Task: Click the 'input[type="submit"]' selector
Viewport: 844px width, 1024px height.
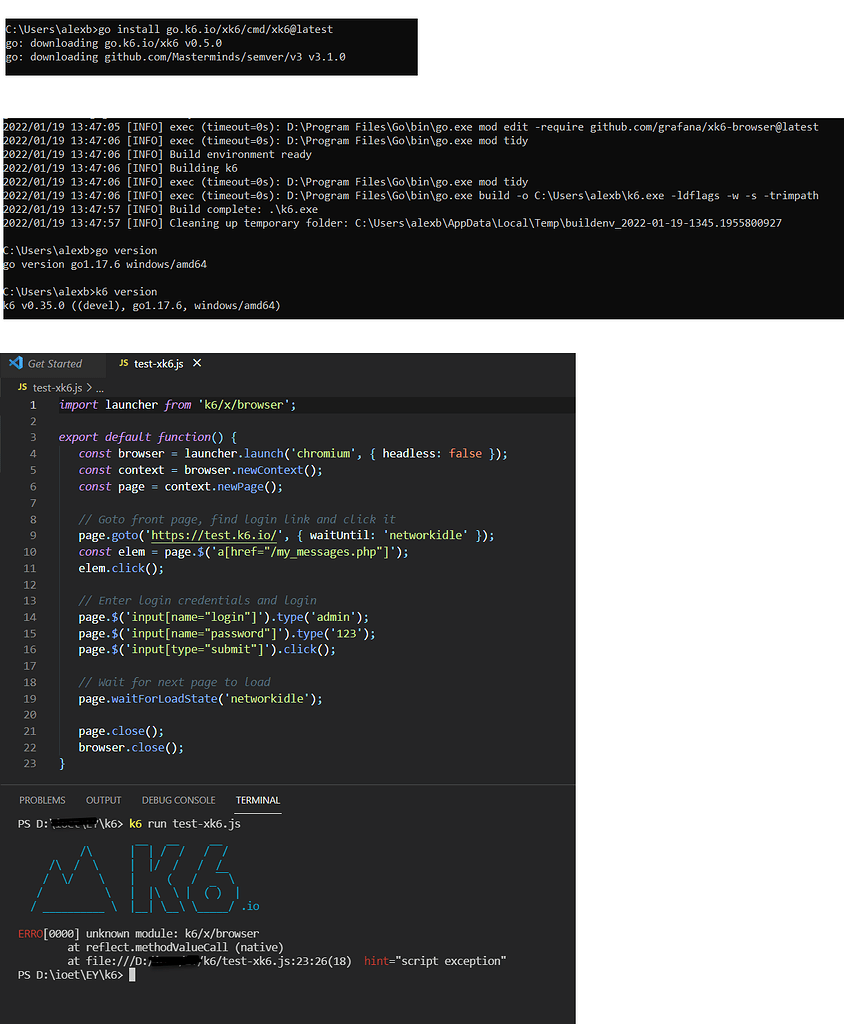Action: click(x=197, y=649)
